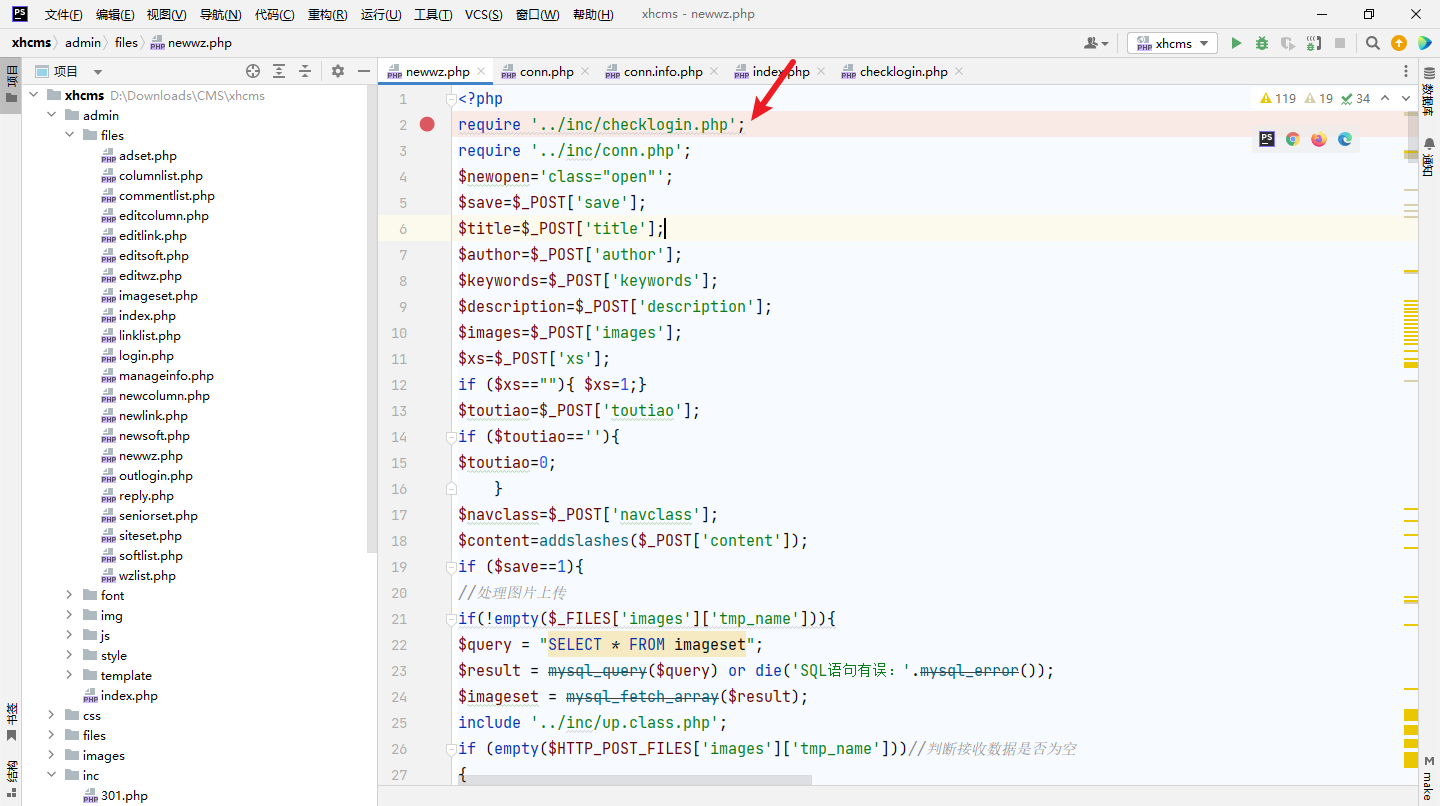Run the xhcms configuration with the green play icon
Screen dimensions: 1440x806
(1236, 43)
